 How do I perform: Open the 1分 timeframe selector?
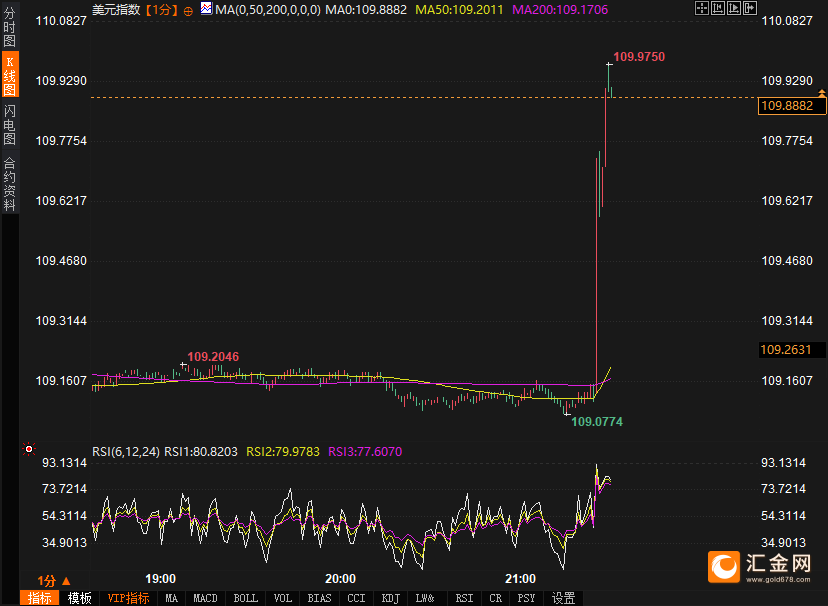(53, 580)
